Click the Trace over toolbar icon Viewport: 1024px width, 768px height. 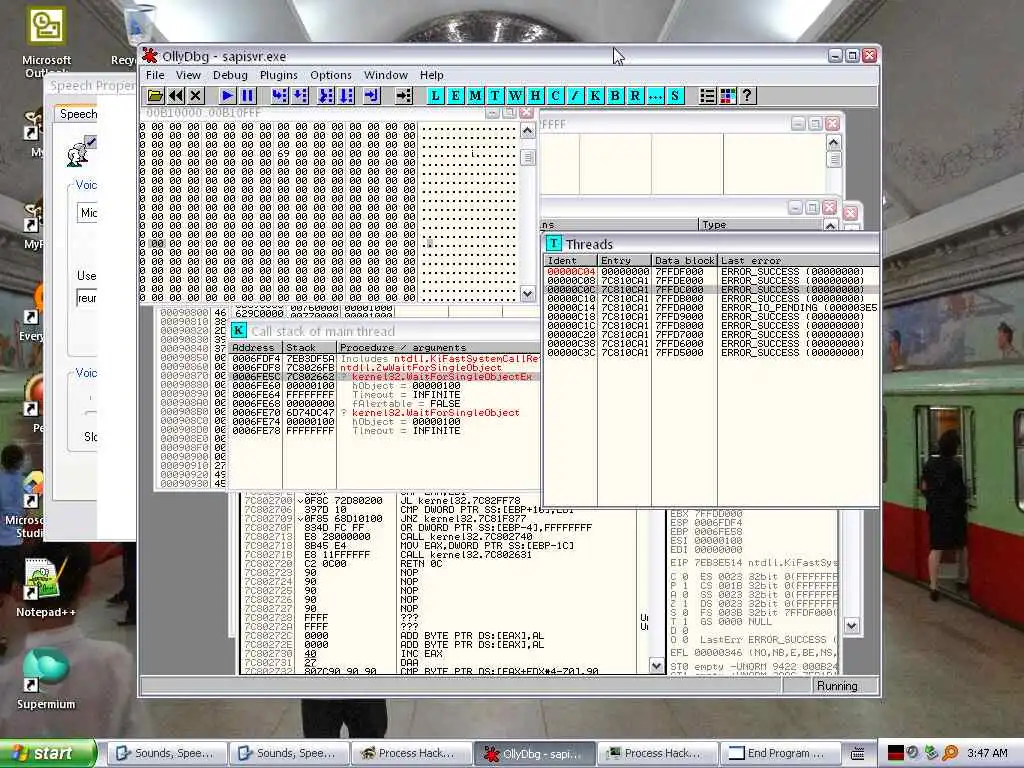(x=346, y=96)
